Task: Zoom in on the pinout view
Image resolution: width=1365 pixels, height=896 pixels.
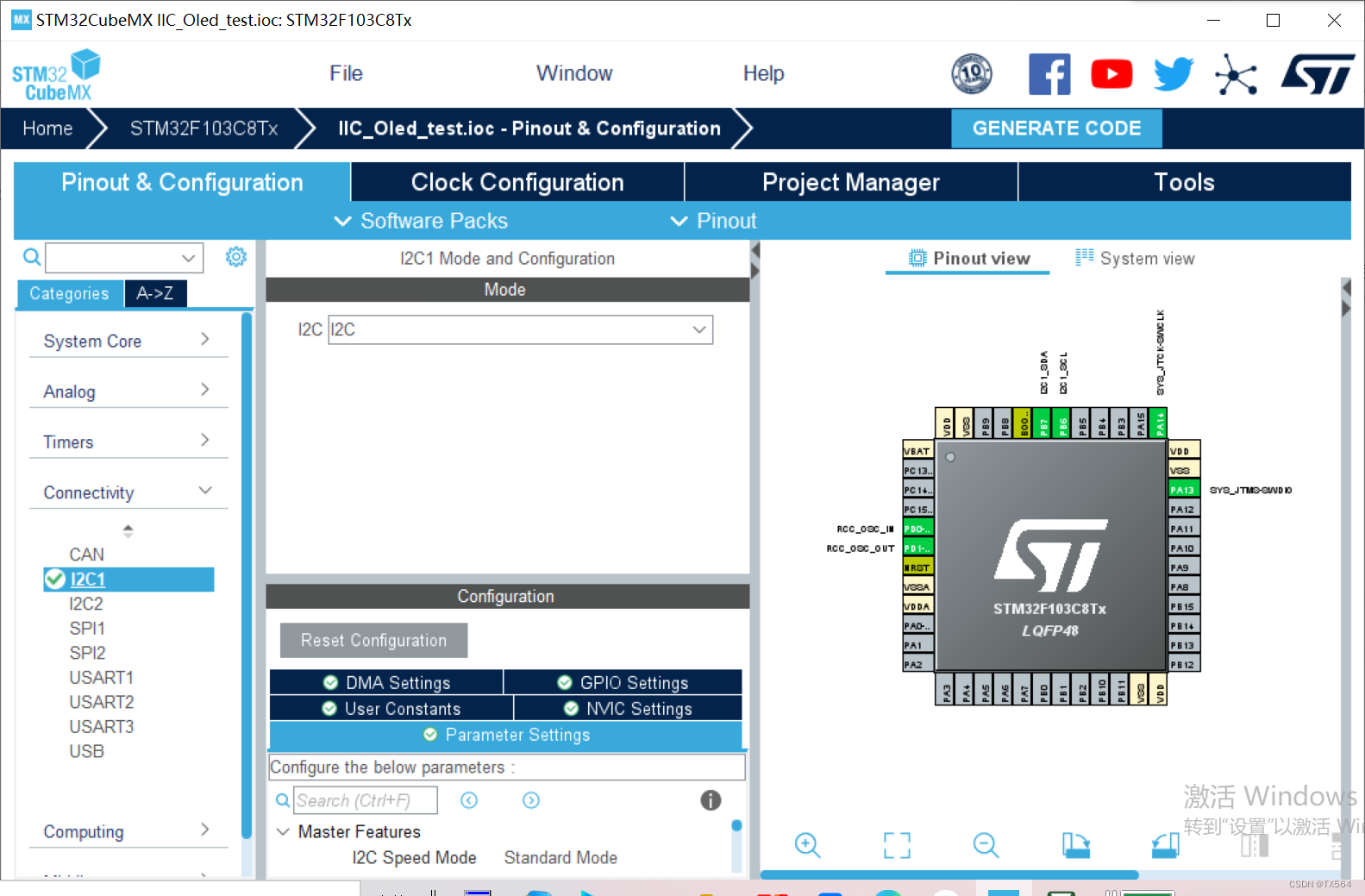Action: [808, 845]
